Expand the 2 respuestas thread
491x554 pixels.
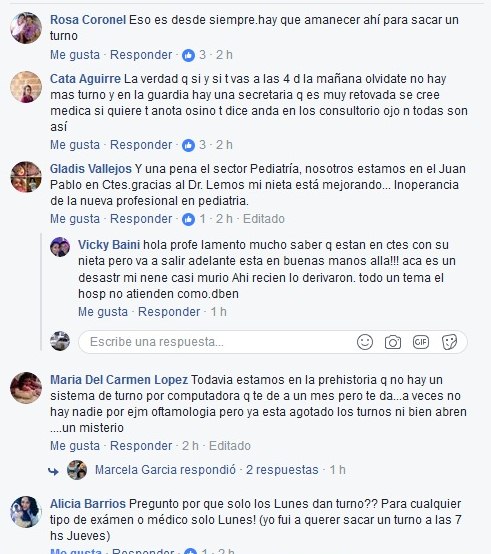pos(282,470)
